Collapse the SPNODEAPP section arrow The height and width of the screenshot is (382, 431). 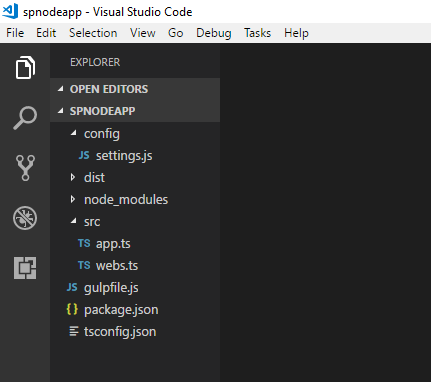(x=60, y=111)
